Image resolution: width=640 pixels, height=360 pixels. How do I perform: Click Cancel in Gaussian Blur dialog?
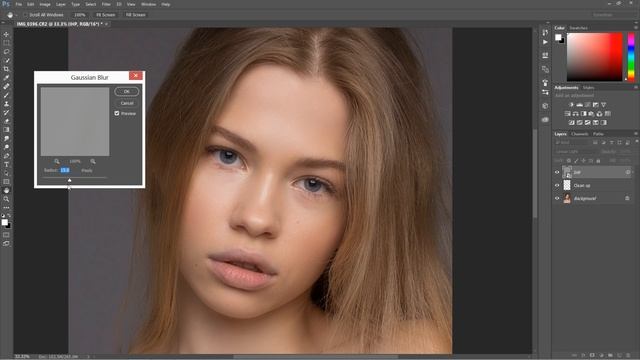127,103
